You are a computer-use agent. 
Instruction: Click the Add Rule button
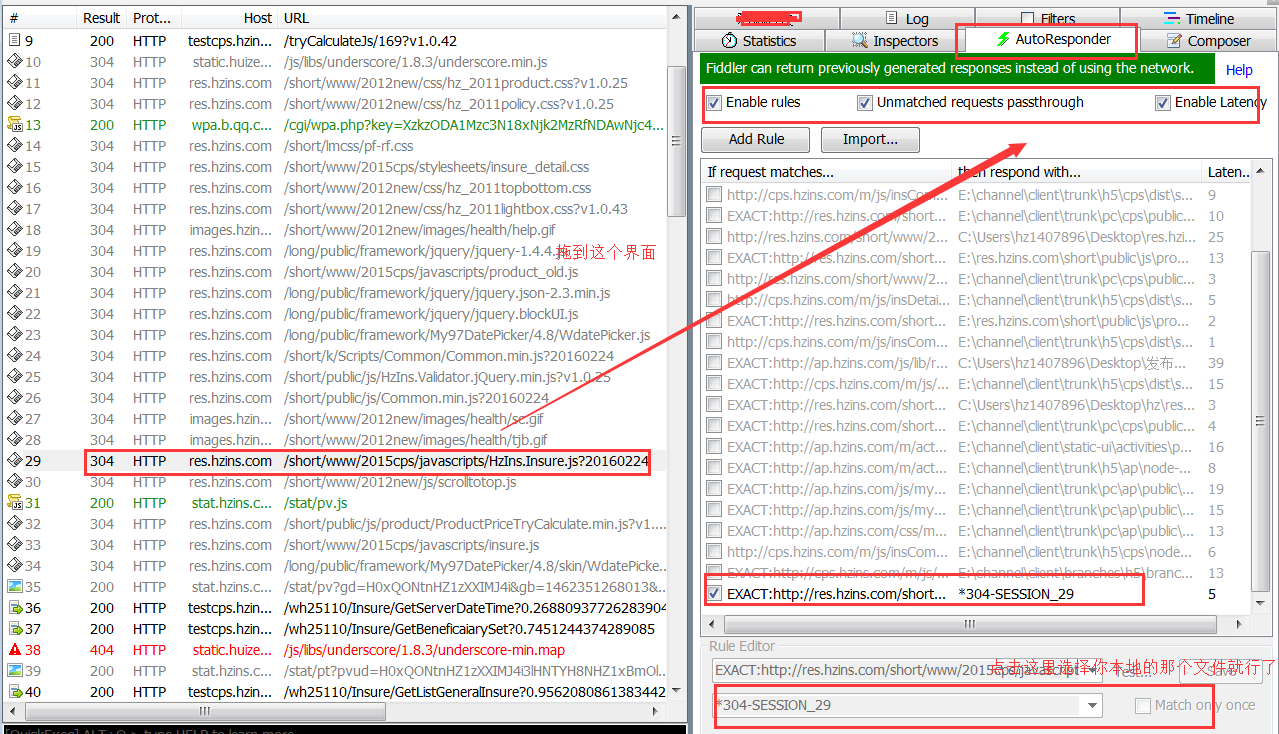[x=756, y=139]
